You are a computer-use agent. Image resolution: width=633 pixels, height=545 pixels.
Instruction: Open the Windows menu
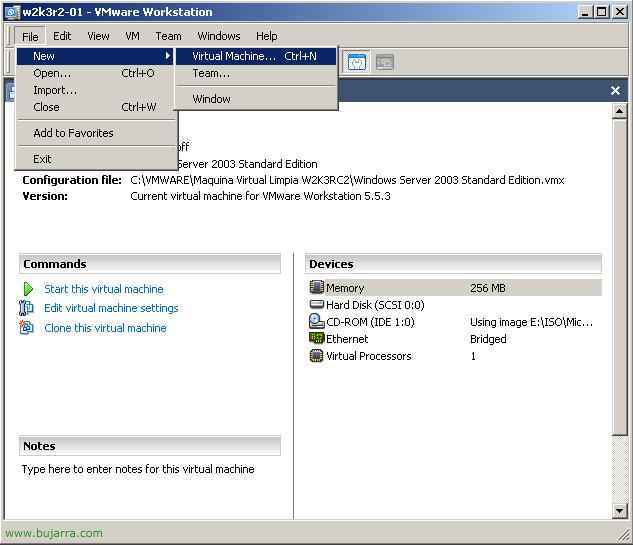219,36
